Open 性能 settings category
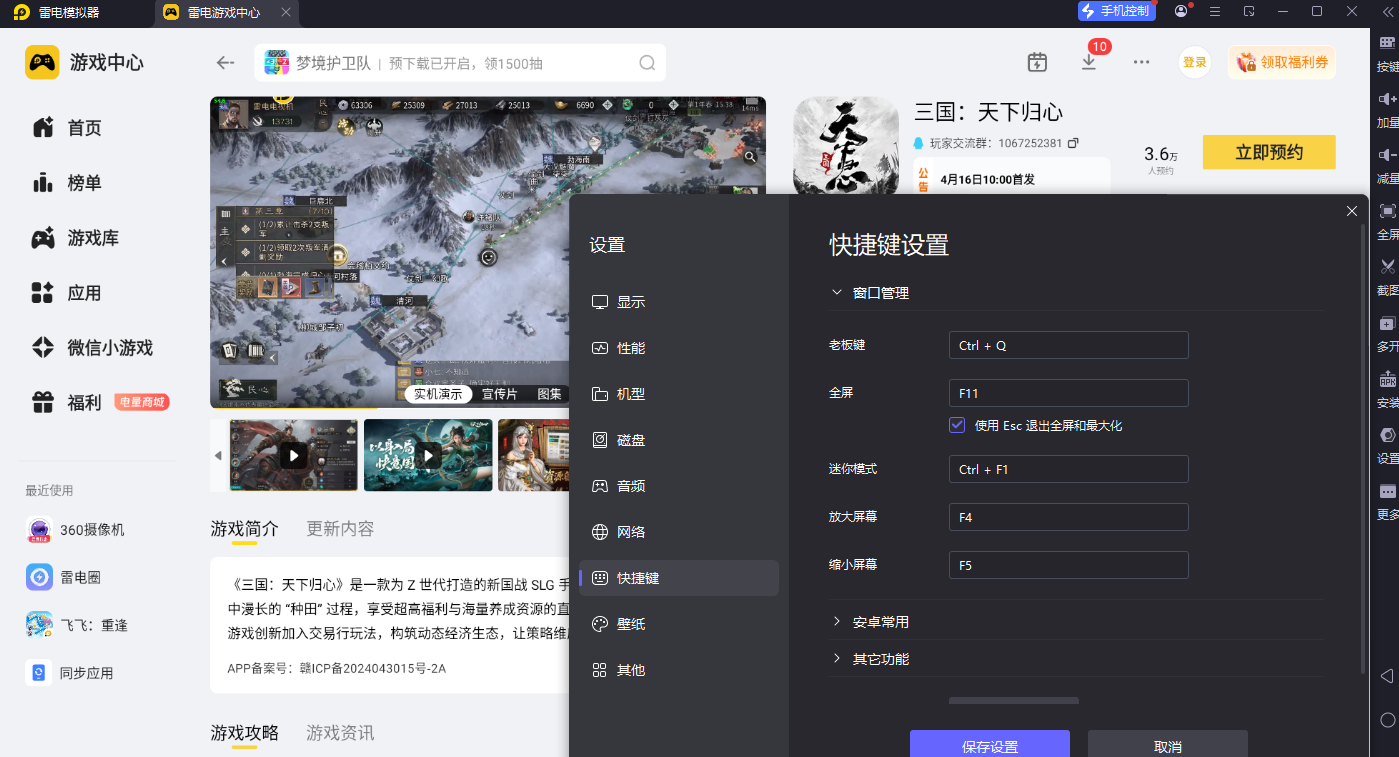This screenshot has width=1399, height=757. point(679,348)
